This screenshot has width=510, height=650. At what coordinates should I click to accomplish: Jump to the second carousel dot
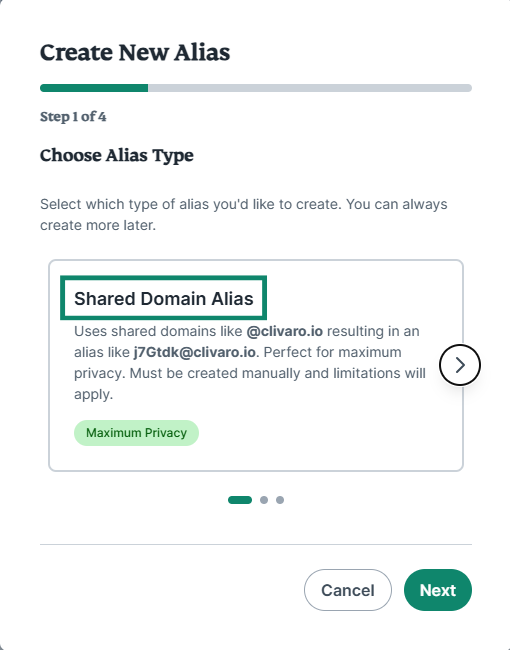point(264,500)
